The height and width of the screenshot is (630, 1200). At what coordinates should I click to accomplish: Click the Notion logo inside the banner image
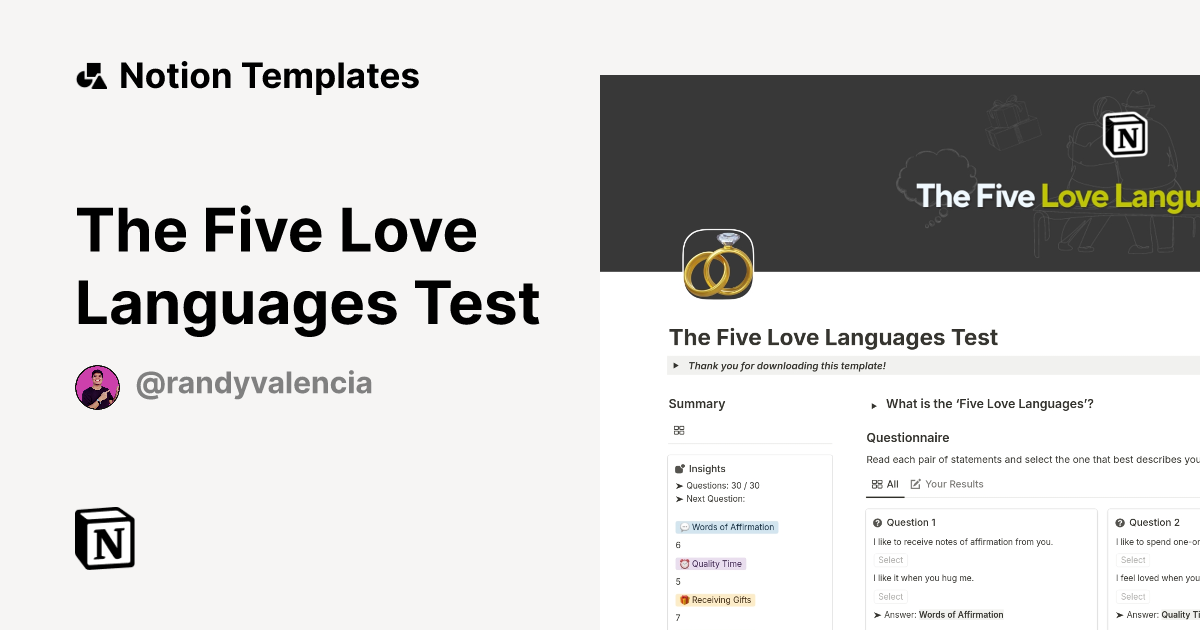(x=1127, y=133)
